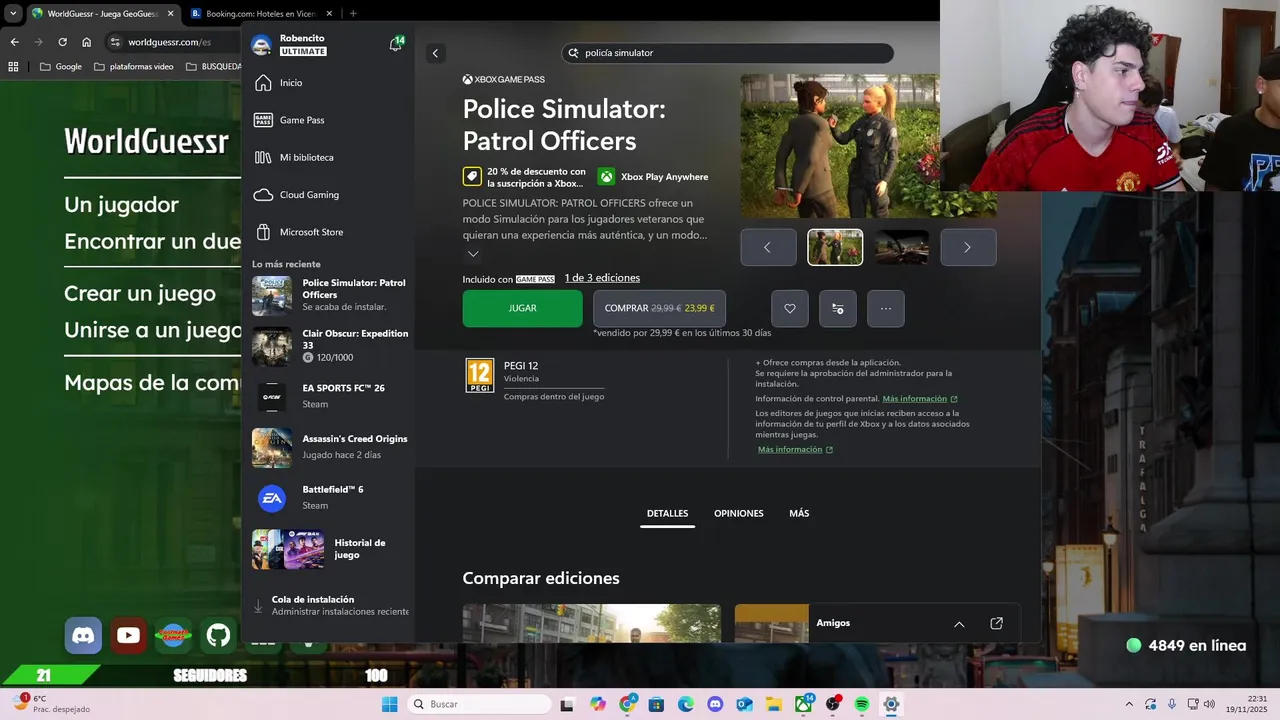Screen dimensions: 1280x720
Task: Open site information icon in address bar
Action: pyautogui.click(x=115, y=42)
